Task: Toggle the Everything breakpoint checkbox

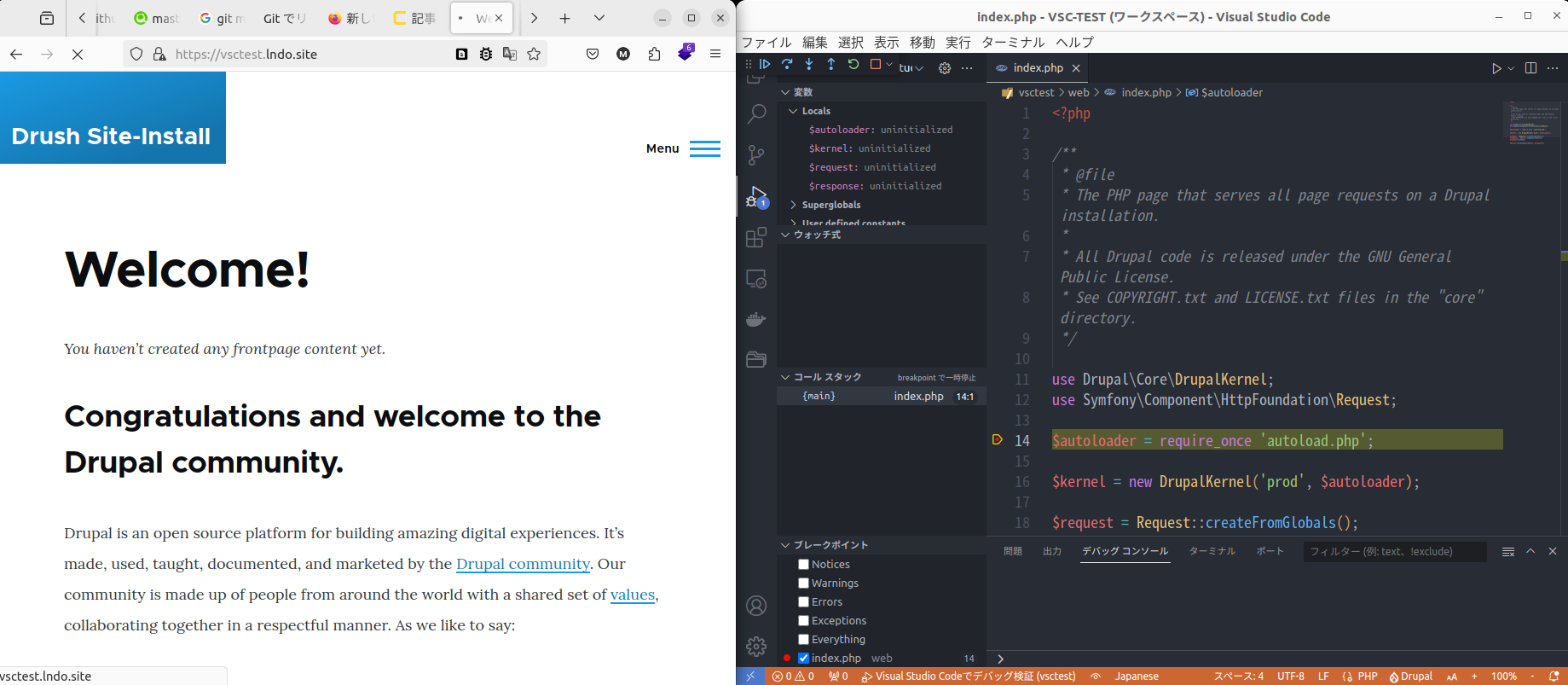Action: pos(803,640)
